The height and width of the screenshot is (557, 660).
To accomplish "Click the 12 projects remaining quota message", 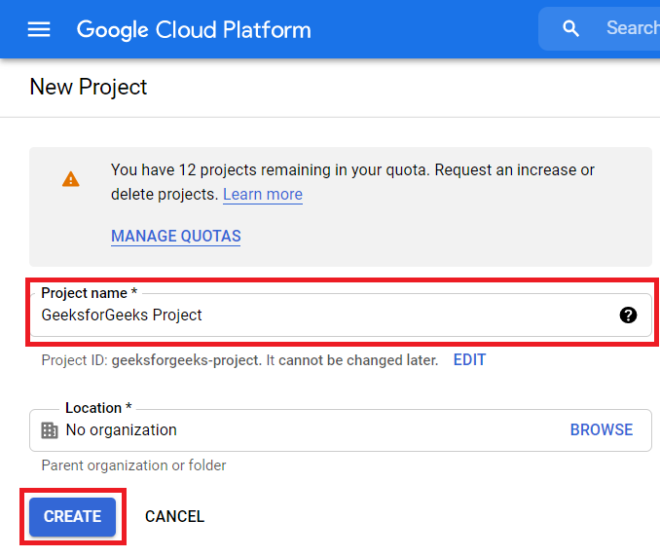I will (x=352, y=170).
